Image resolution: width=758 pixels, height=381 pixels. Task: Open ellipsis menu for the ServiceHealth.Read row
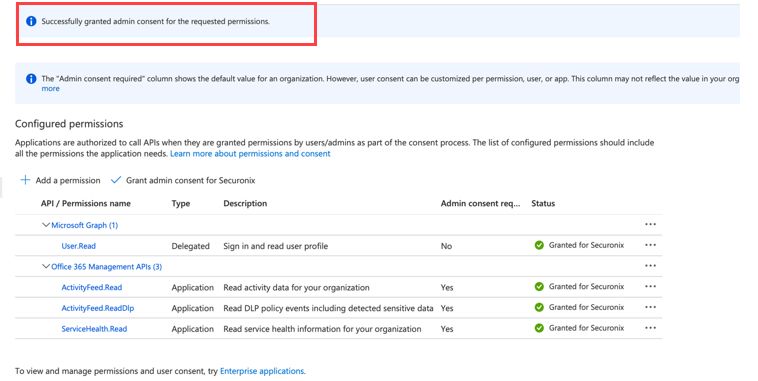click(650, 328)
